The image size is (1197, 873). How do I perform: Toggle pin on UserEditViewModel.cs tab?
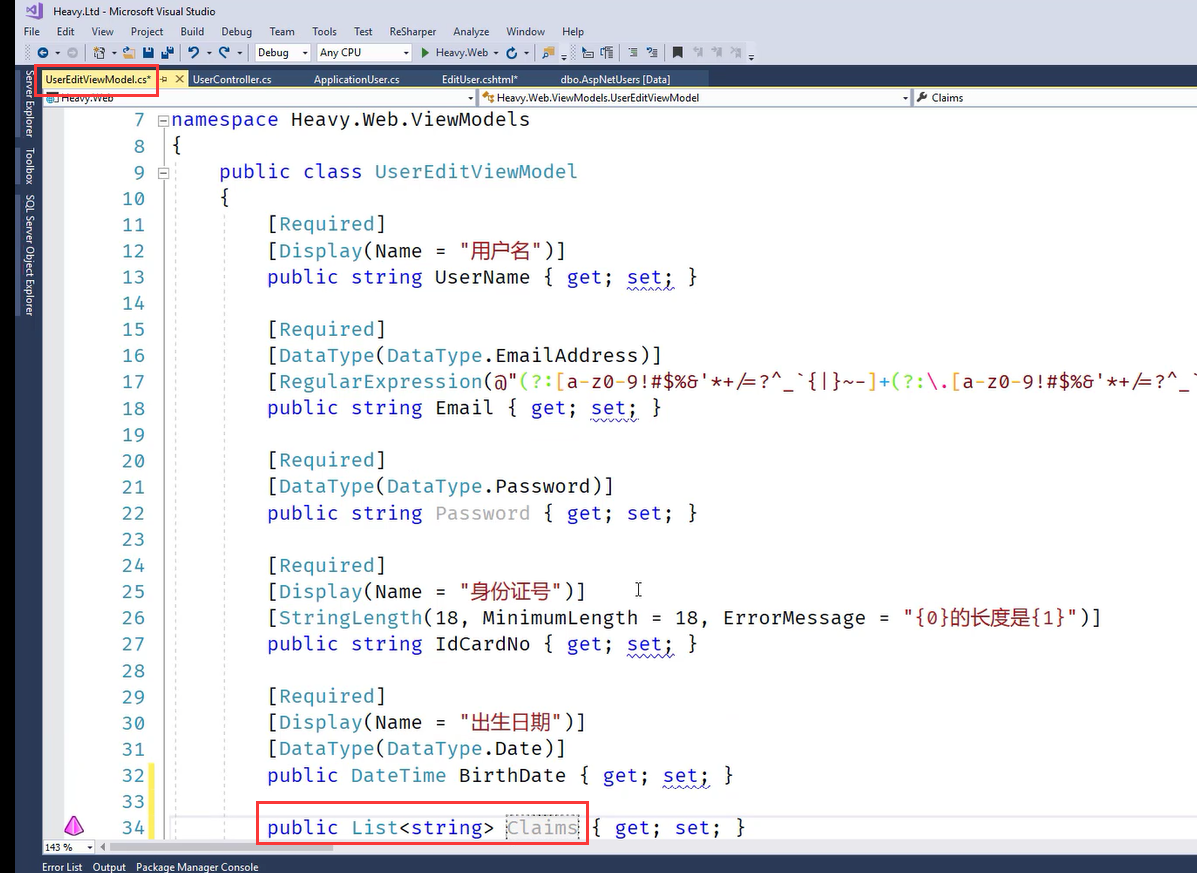click(x=164, y=79)
